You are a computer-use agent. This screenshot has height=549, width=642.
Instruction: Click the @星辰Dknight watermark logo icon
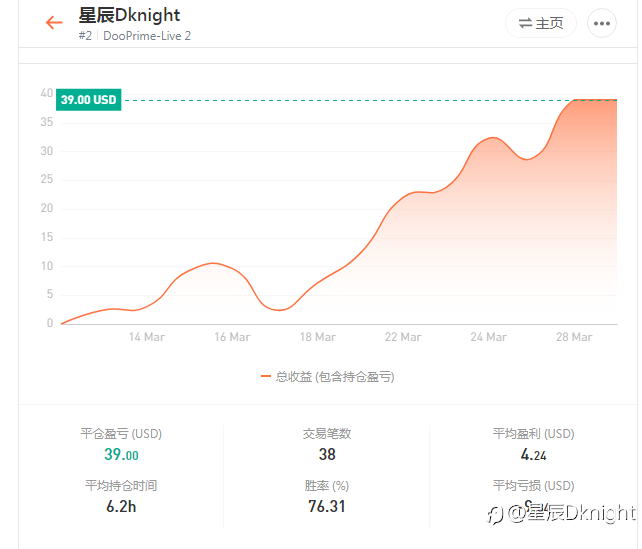(x=495, y=514)
